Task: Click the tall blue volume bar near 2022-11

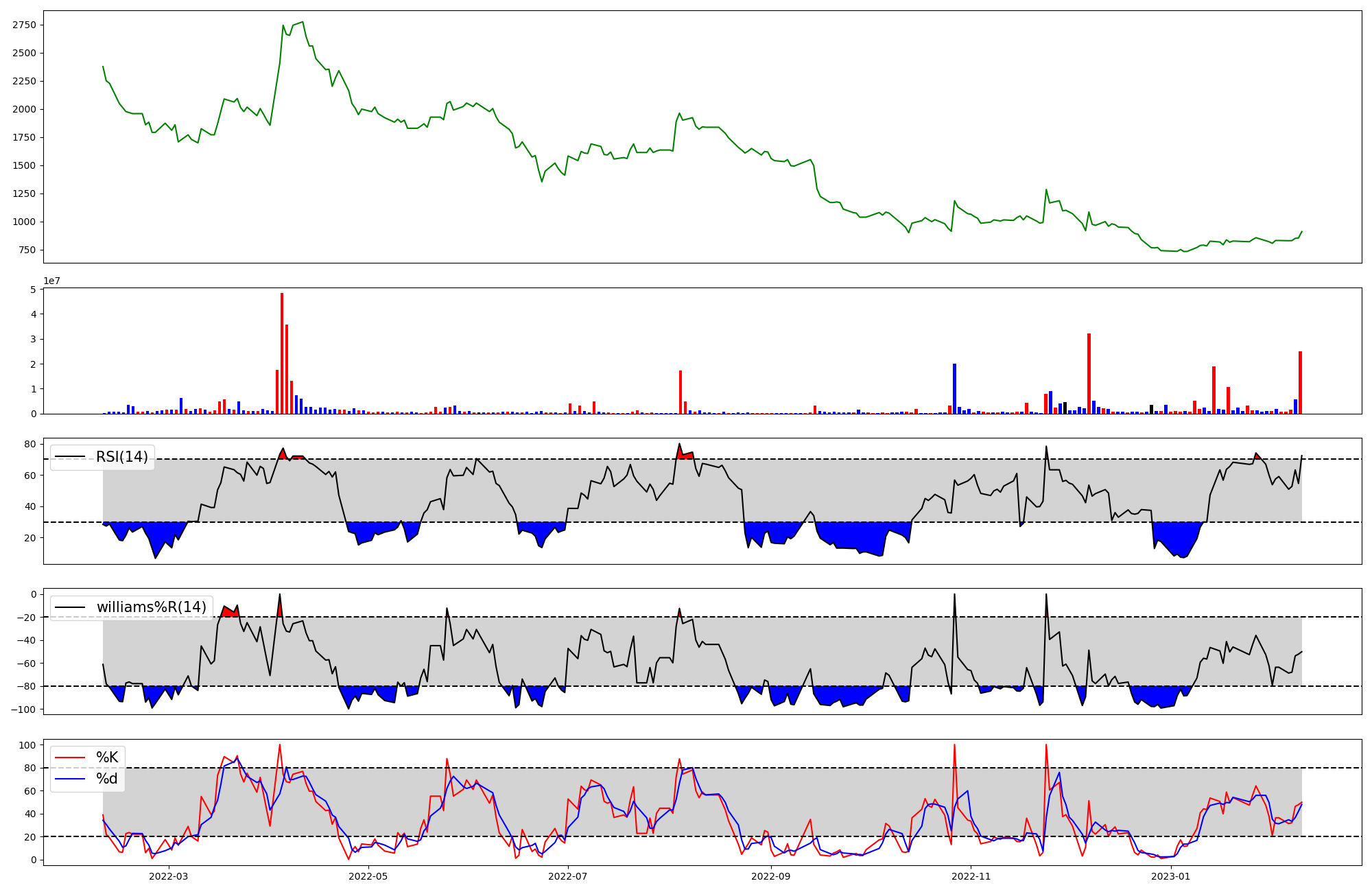Action: [x=954, y=388]
